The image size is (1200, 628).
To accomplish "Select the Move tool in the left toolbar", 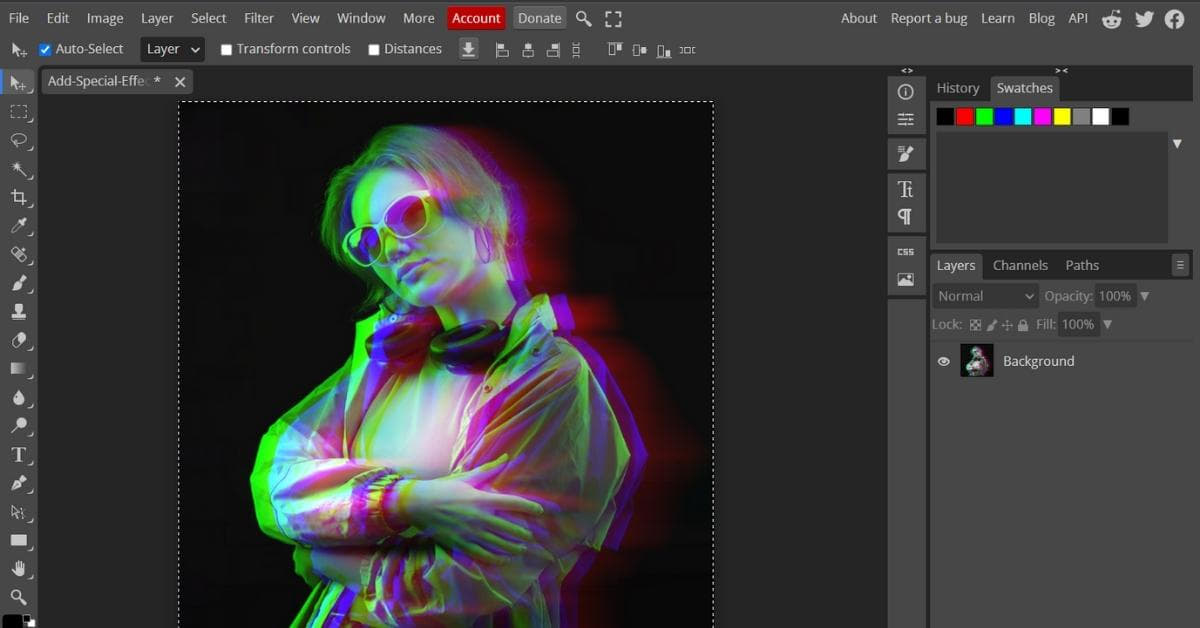I will point(18,83).
